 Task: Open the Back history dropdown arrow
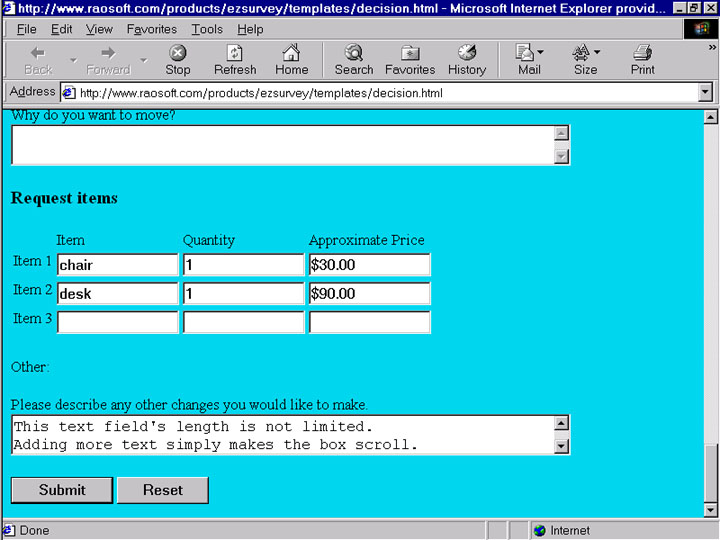[73, 60]
